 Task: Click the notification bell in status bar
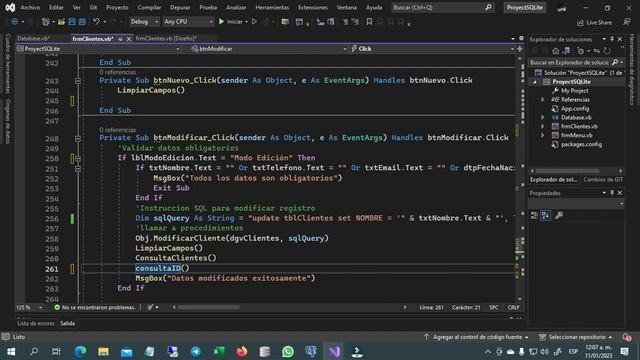(x=627, y=337)
